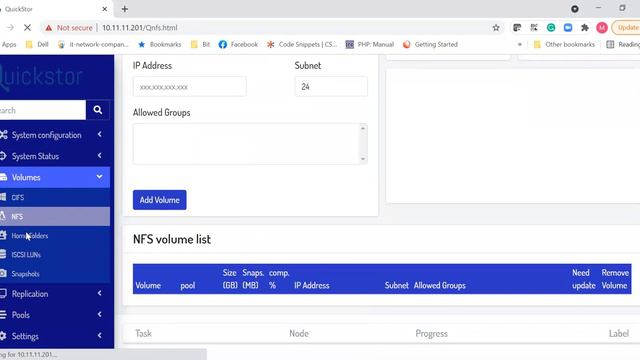
Task: Expand the Pools menu chevron
Action: pos(100,314)
